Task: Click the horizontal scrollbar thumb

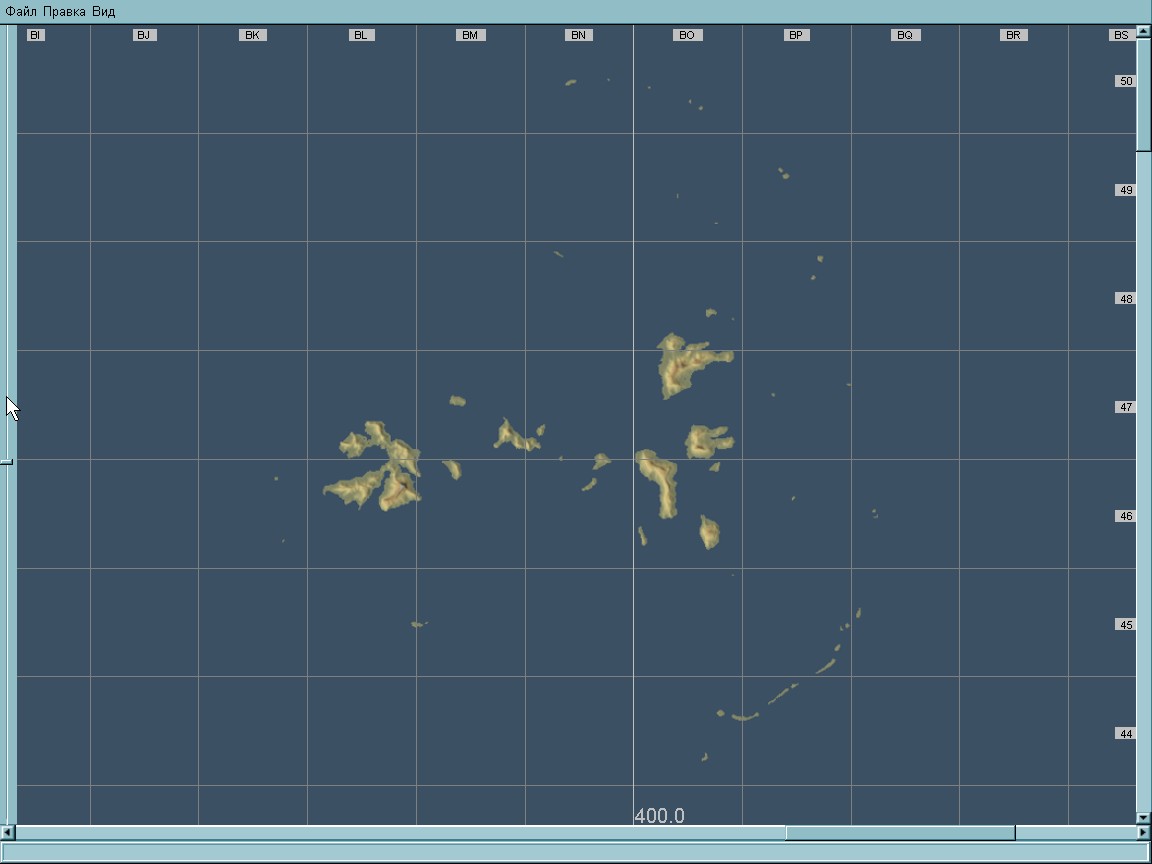Action: 900,832
